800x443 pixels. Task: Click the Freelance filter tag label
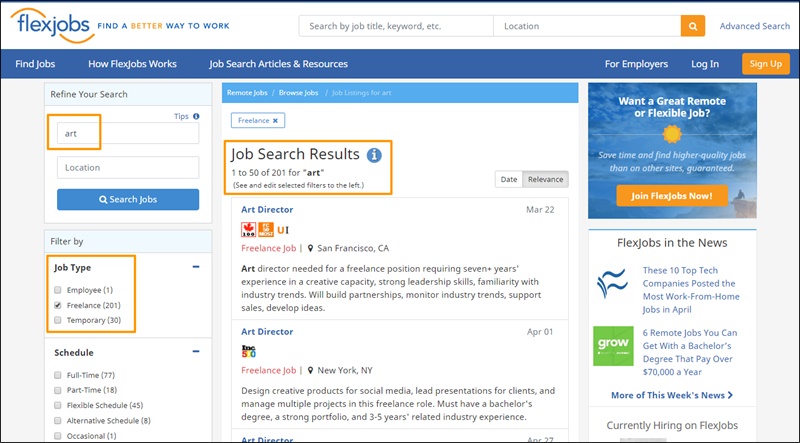click(254, 121)
